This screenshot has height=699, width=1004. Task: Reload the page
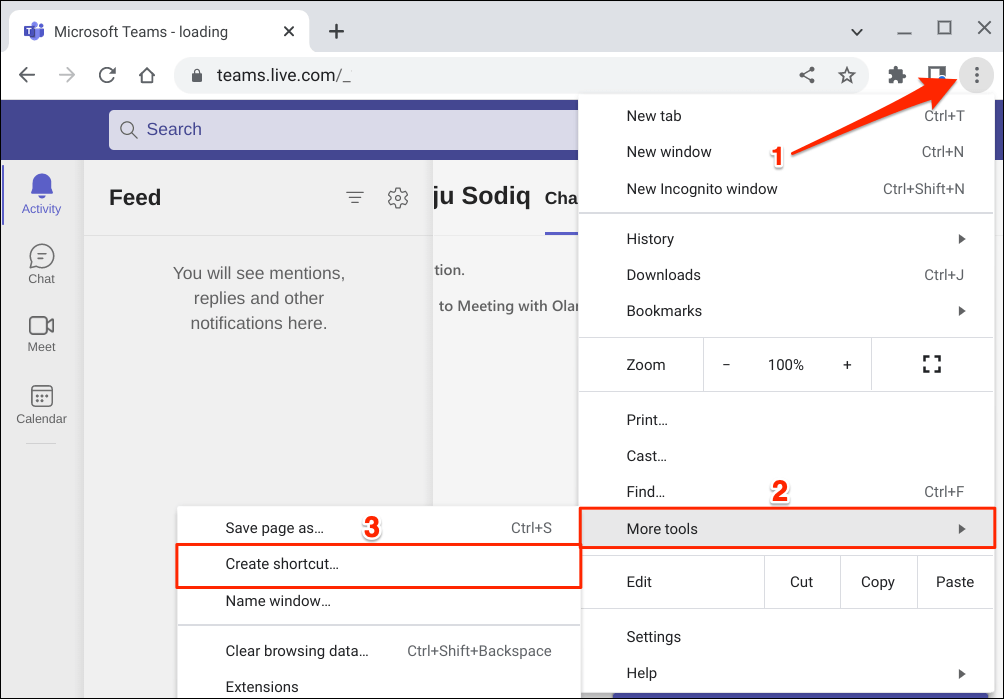107,75
